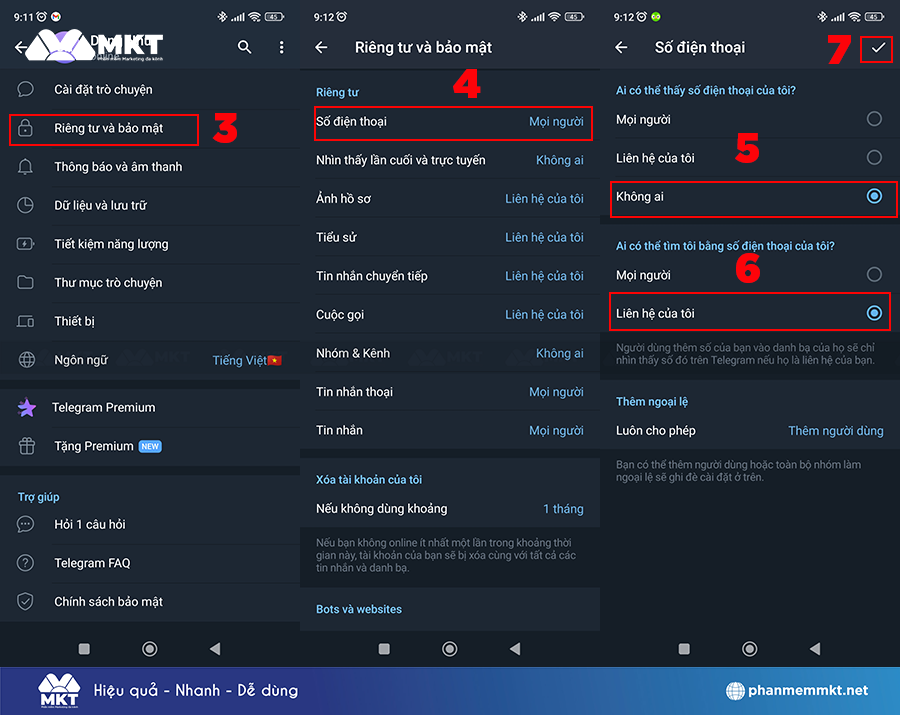Screen dimensions: 900x715
Task: Tap Thêm người dùng to add exception
Action: [835, 431]
